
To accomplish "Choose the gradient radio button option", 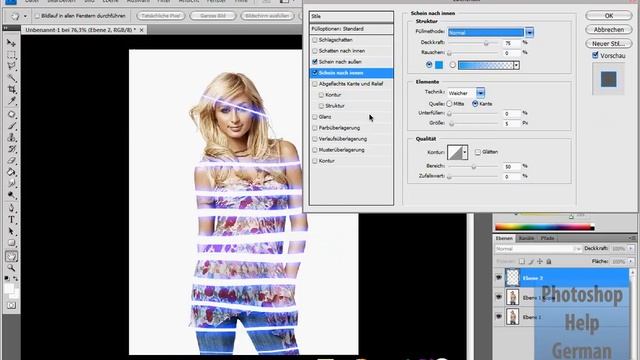I will (453, 65).
